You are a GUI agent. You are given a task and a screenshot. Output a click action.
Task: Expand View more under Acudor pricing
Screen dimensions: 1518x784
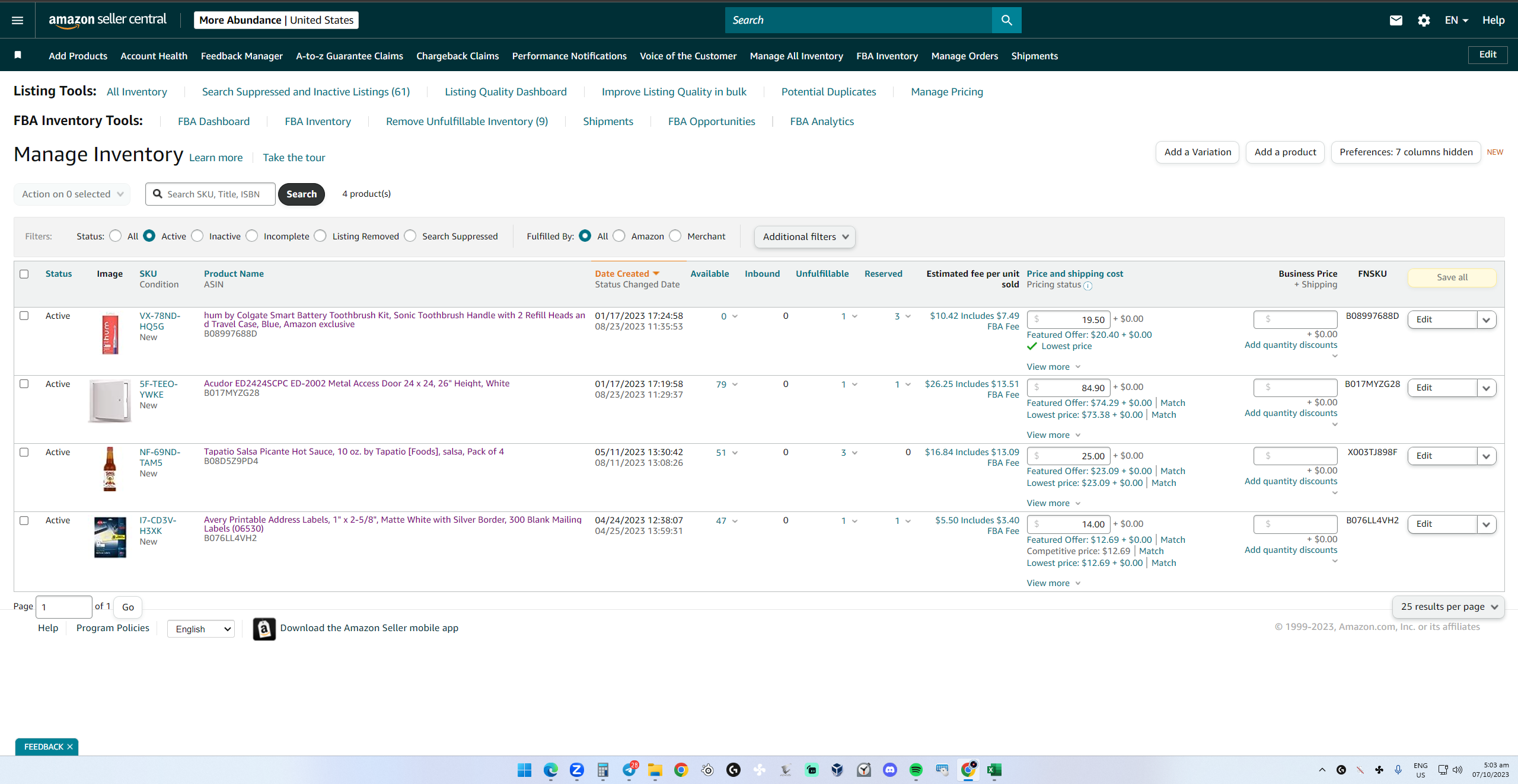pyautogui.click(x=1054, y=435)
